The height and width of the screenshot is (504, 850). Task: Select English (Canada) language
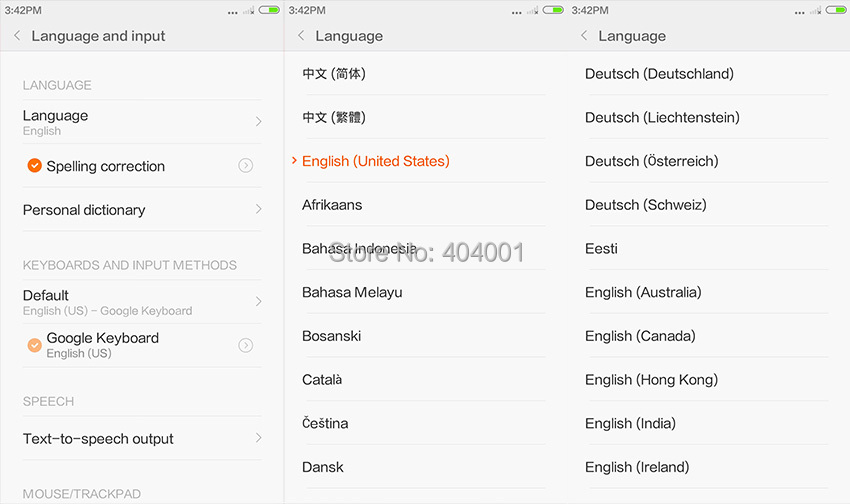(640, 336)
